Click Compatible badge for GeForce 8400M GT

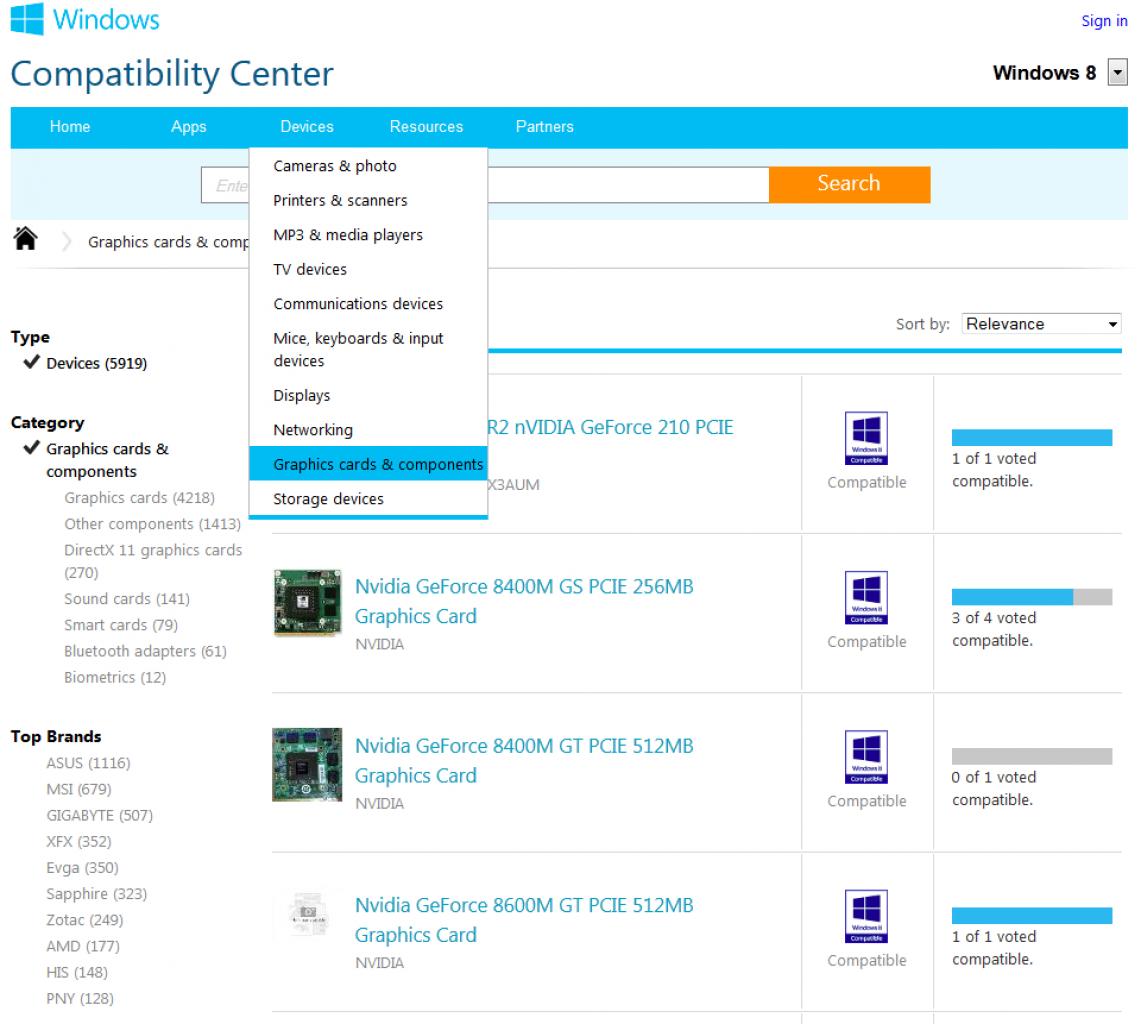click(x=866, y=757)
